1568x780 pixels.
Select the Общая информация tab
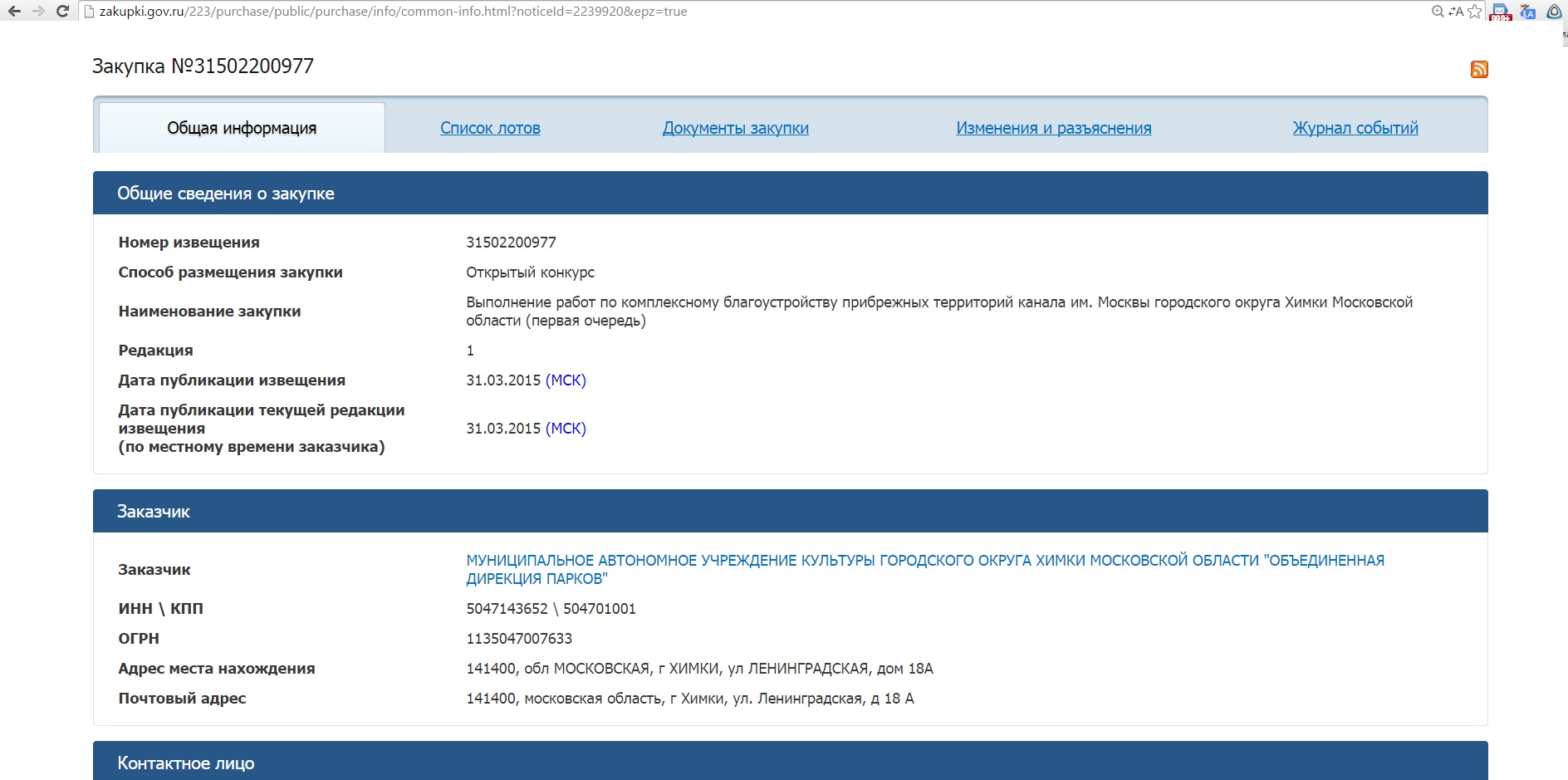click(242, 128)
